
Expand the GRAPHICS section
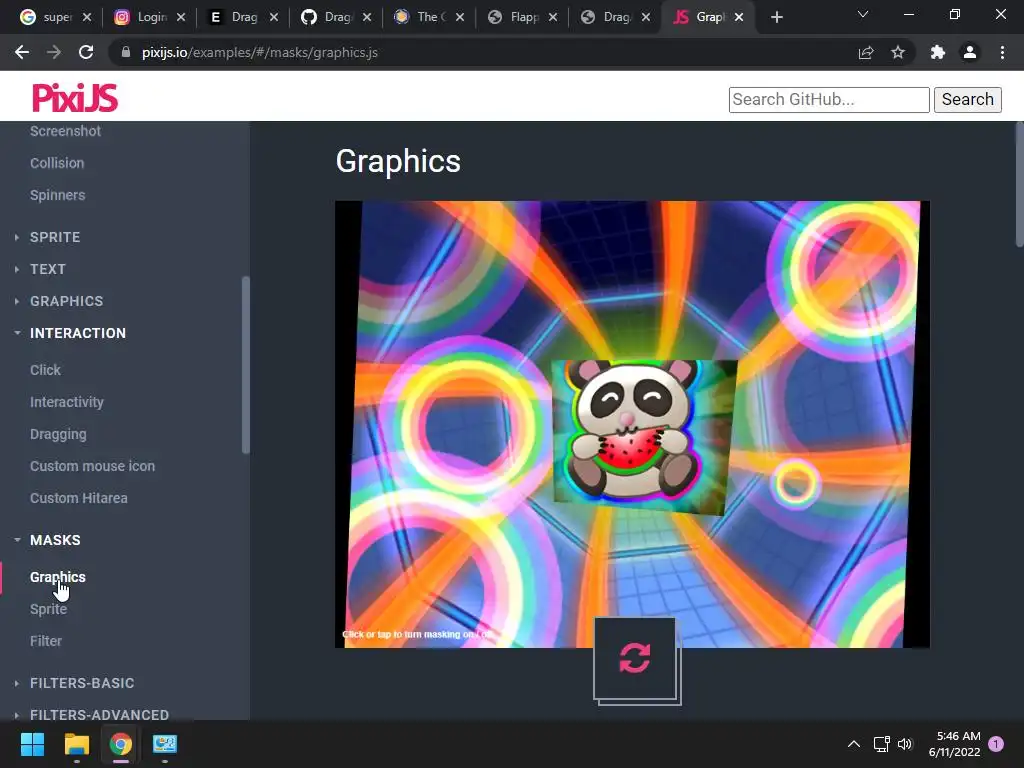point(67,301)
